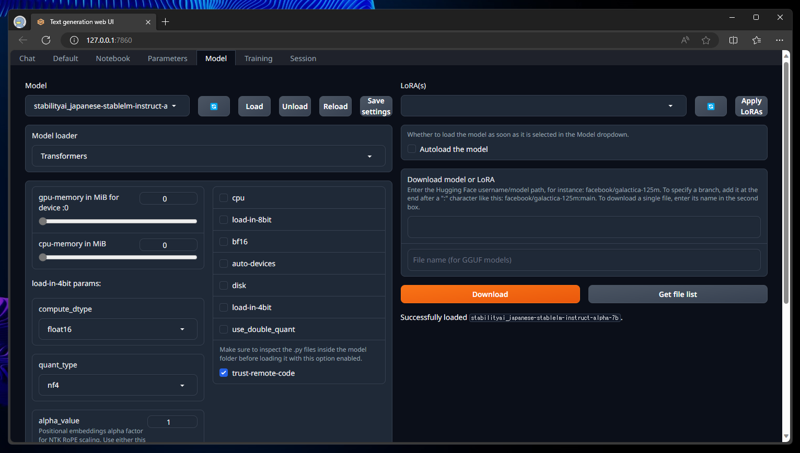Click gpu-memory numeric value field

(168, 198)
